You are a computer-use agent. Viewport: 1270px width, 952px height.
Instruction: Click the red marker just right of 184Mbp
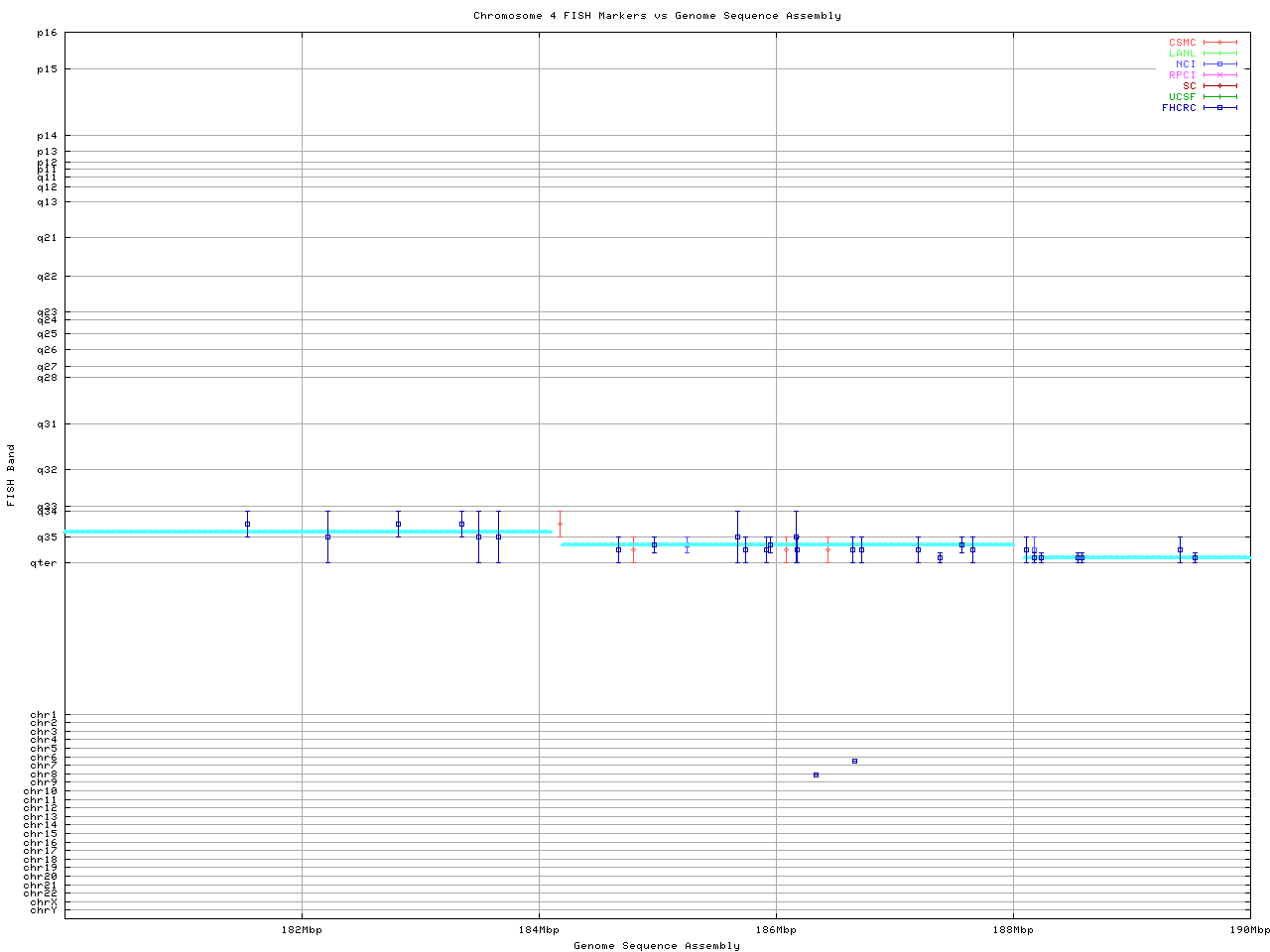560,524
